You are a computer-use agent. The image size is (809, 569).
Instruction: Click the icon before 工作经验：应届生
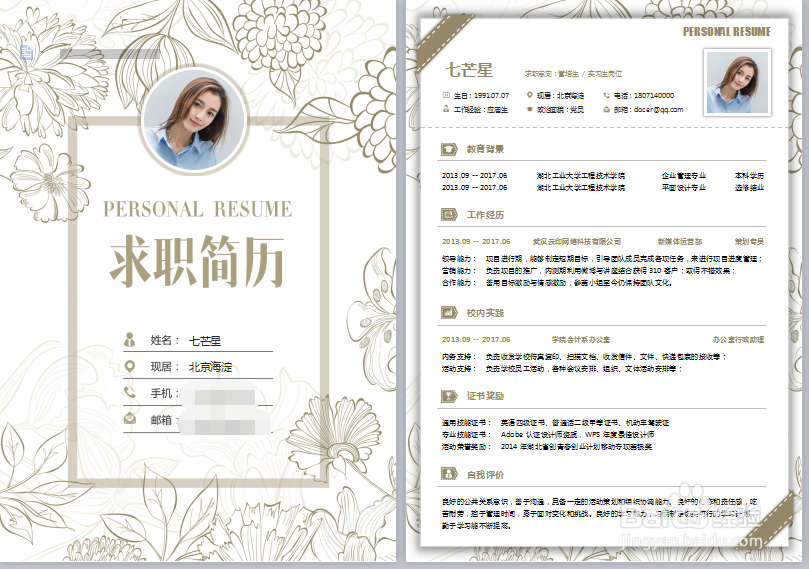(x=446, y=109)
